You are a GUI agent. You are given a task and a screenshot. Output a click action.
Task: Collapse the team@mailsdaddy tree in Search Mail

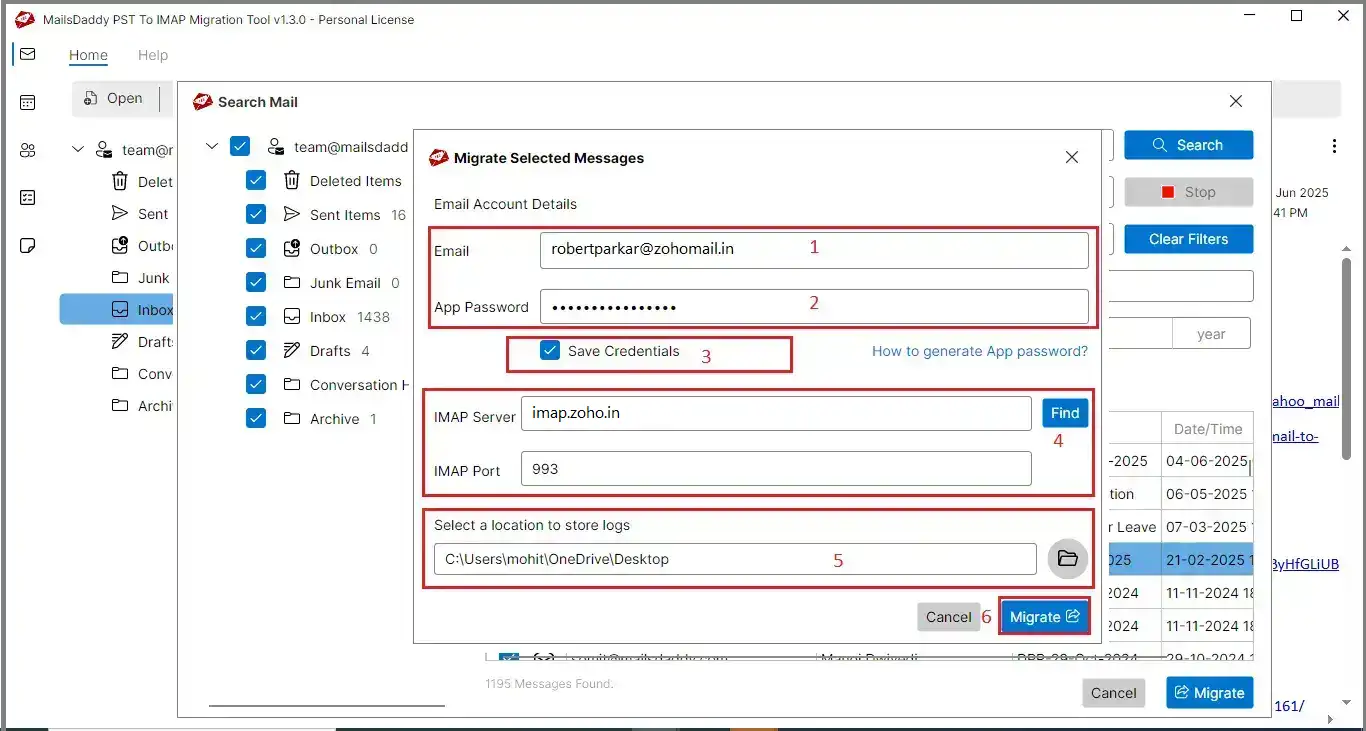(x=211, y=147)
